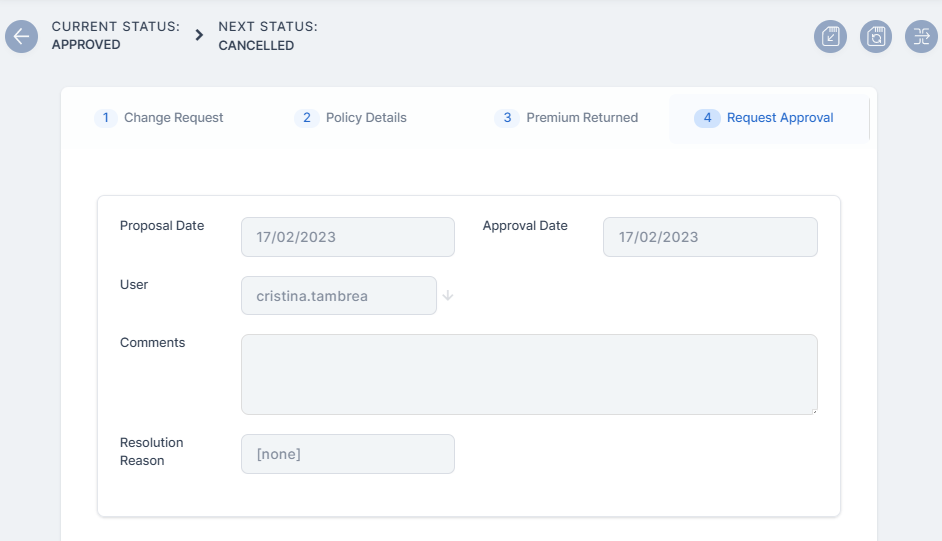Click the change status arrows icon
This screenshot has height=541, width=942.
pos(921,37)
